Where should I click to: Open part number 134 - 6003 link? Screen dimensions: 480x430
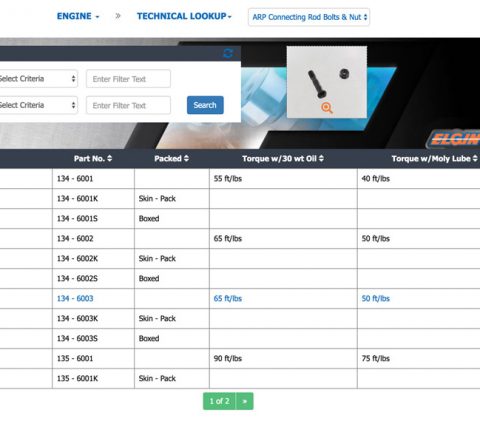point(75,299)
